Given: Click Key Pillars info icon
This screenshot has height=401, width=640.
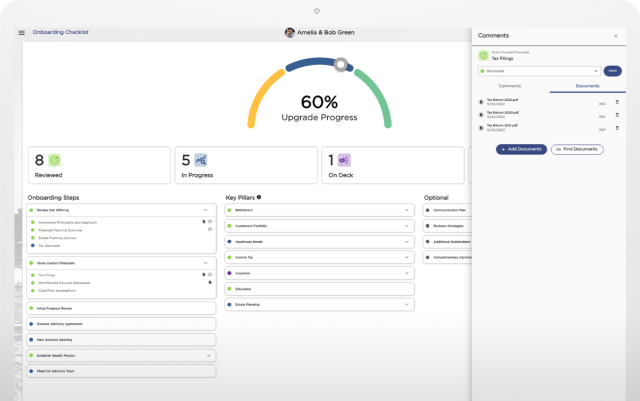Looking at the screenshot, I should pos(259,197).
